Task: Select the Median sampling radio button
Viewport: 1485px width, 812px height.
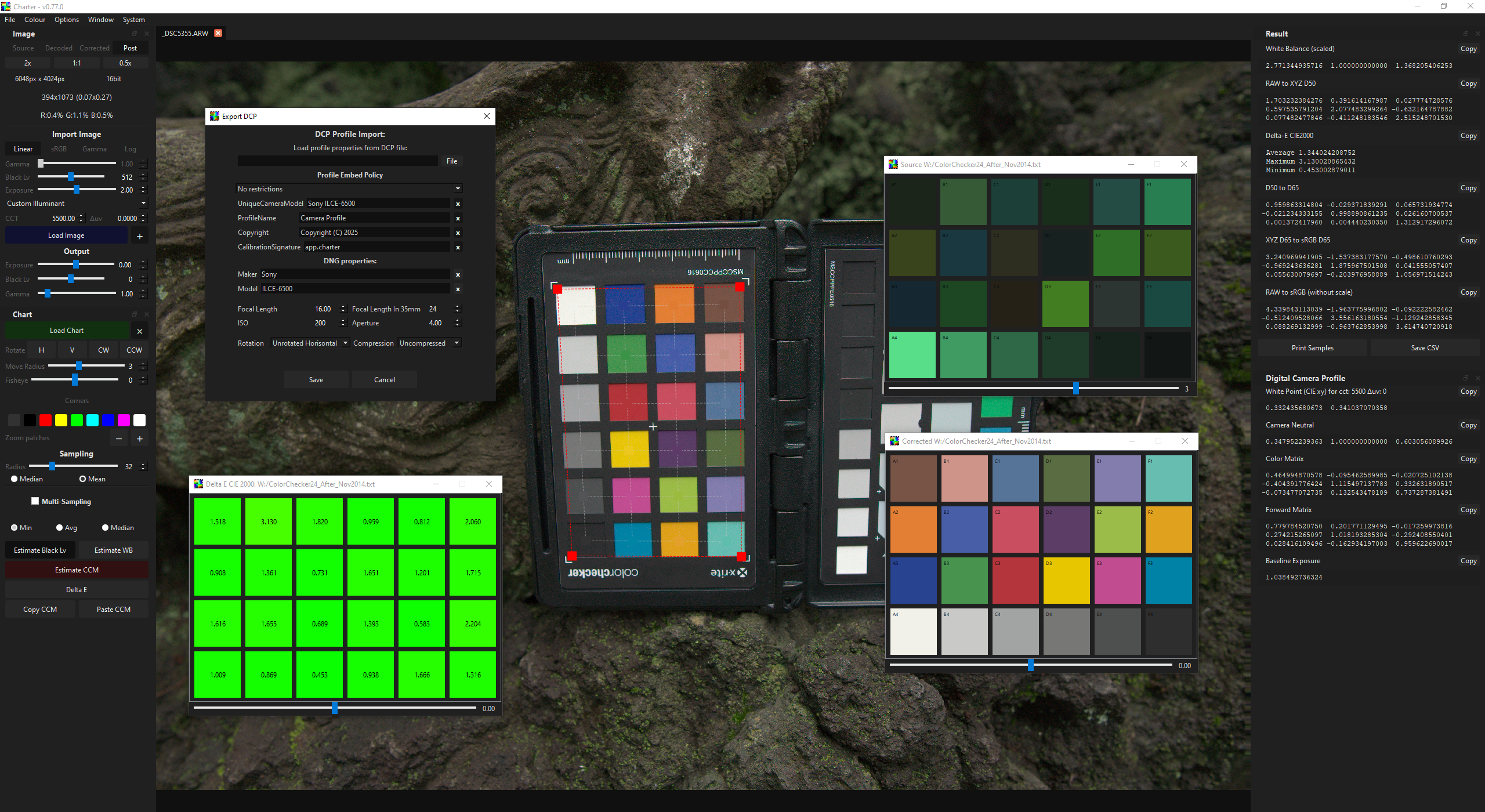Action: tap(15, 479)
